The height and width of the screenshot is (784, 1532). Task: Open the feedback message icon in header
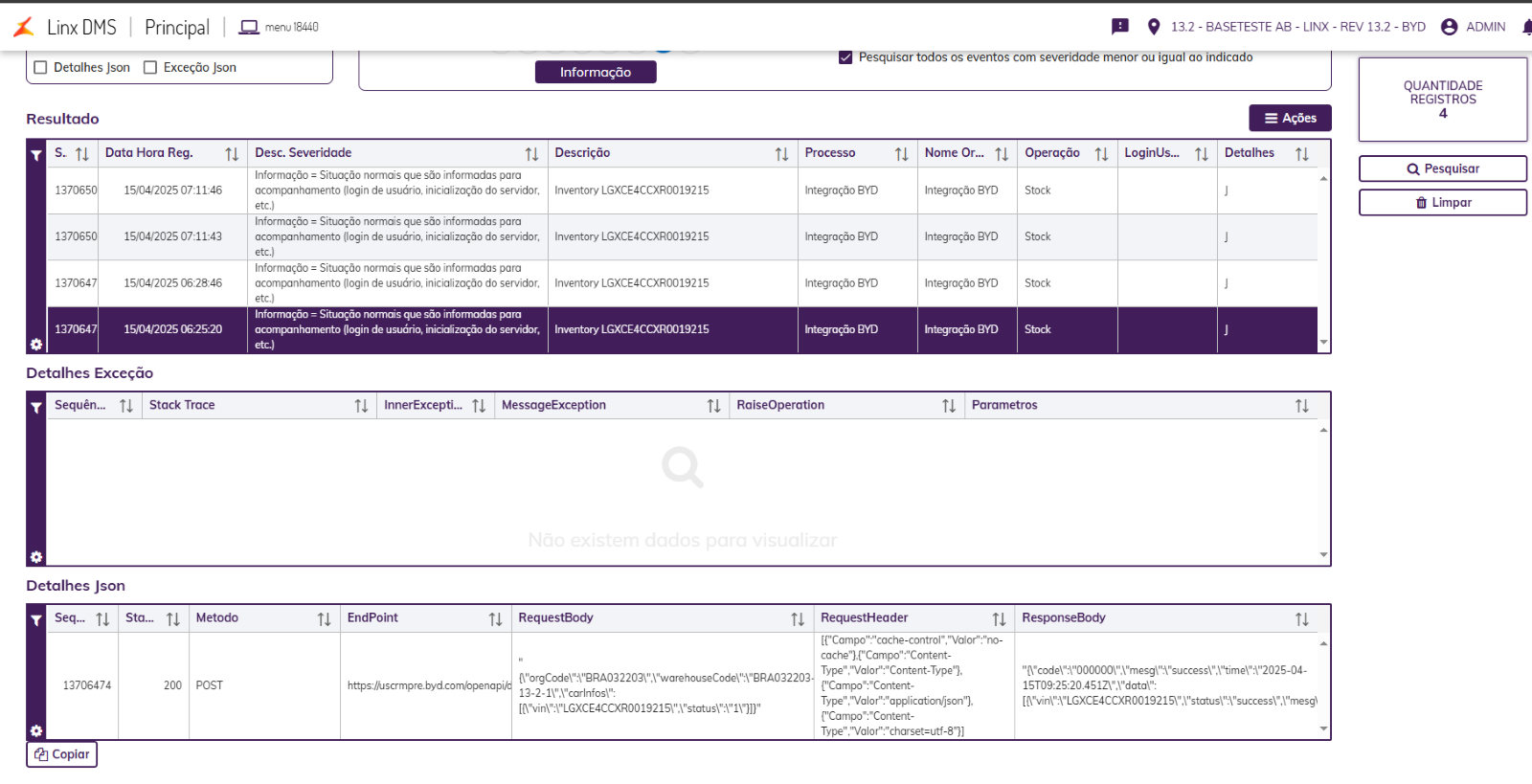1120,27
